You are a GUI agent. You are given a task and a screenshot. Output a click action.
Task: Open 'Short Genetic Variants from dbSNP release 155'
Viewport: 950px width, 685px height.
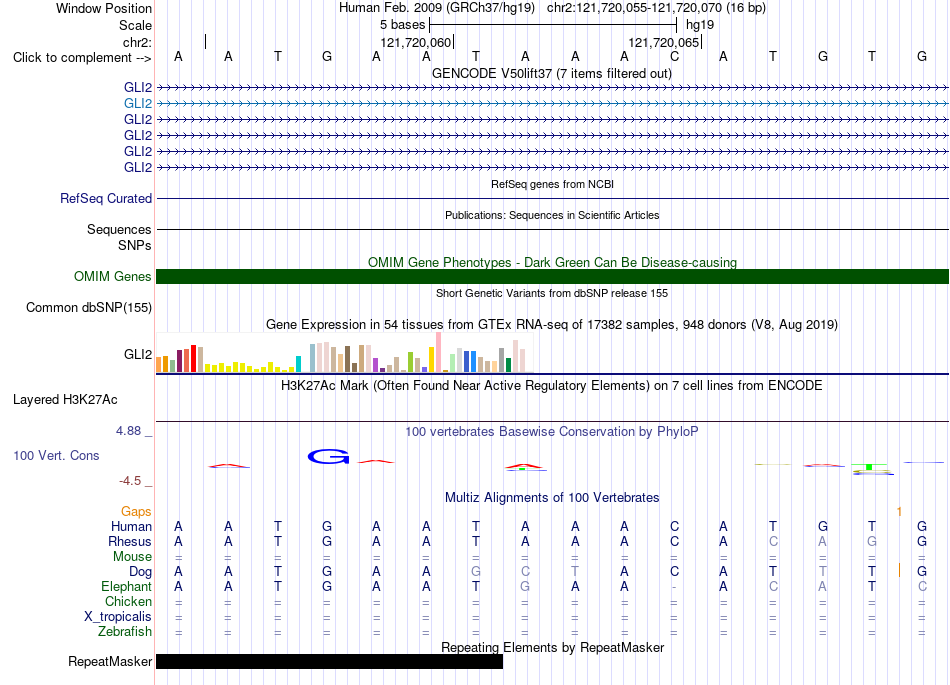click(552, 293)
